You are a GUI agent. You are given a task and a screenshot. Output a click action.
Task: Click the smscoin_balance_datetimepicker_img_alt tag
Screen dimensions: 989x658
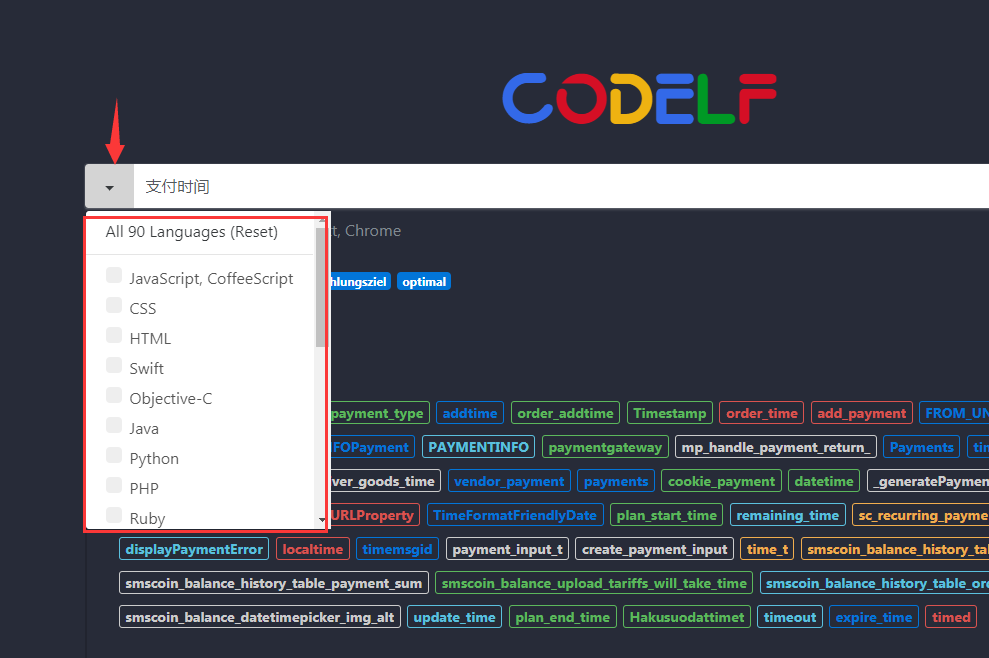[x=260, y=618]
